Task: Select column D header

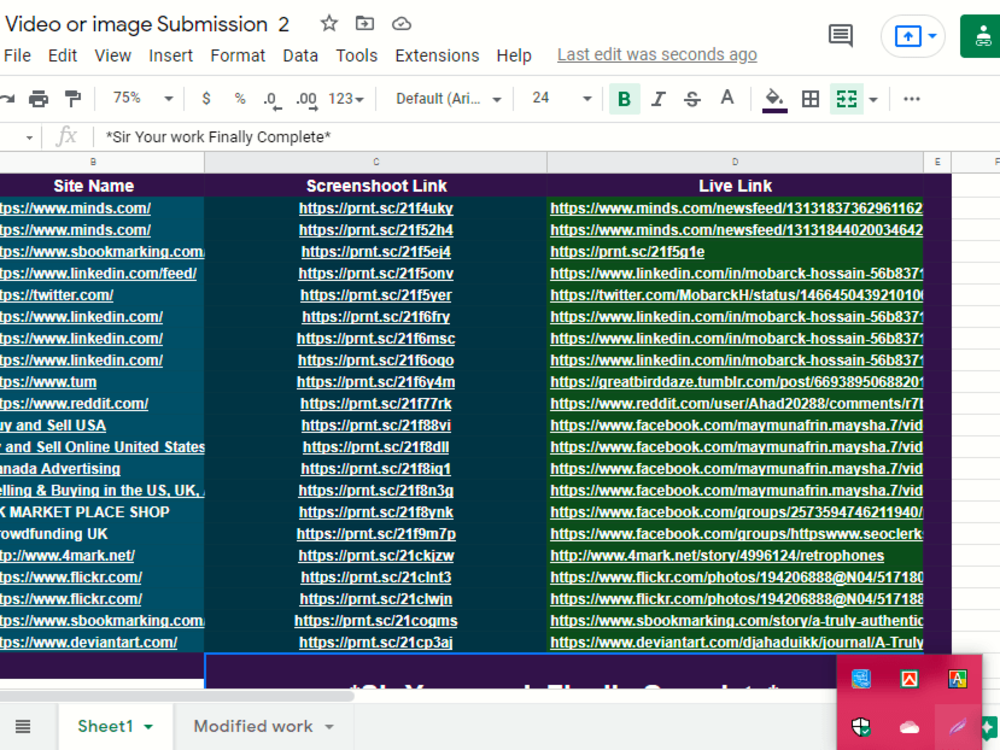Action: (735, 162)
